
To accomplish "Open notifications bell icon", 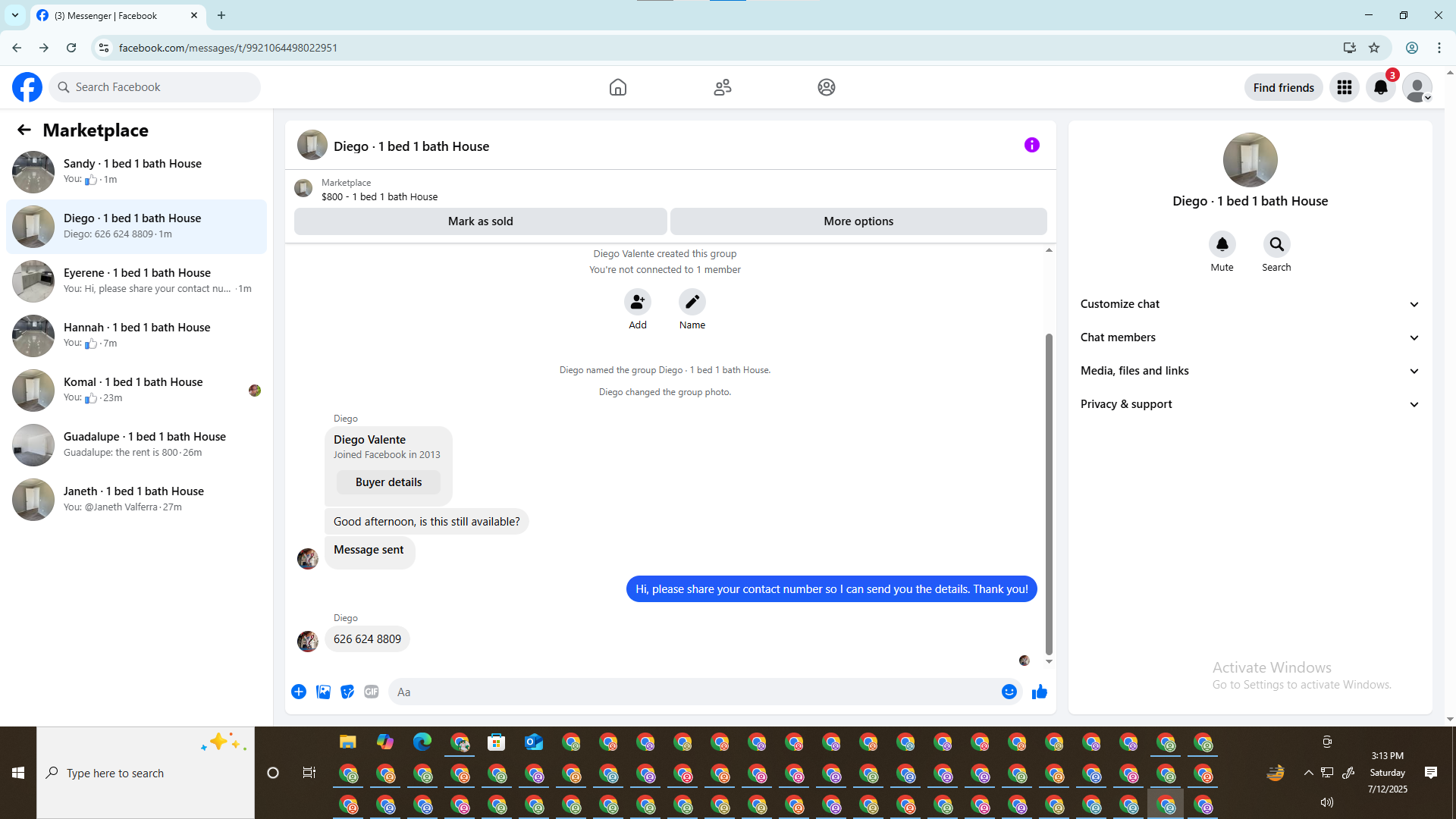I will (x=1380, y=88).
